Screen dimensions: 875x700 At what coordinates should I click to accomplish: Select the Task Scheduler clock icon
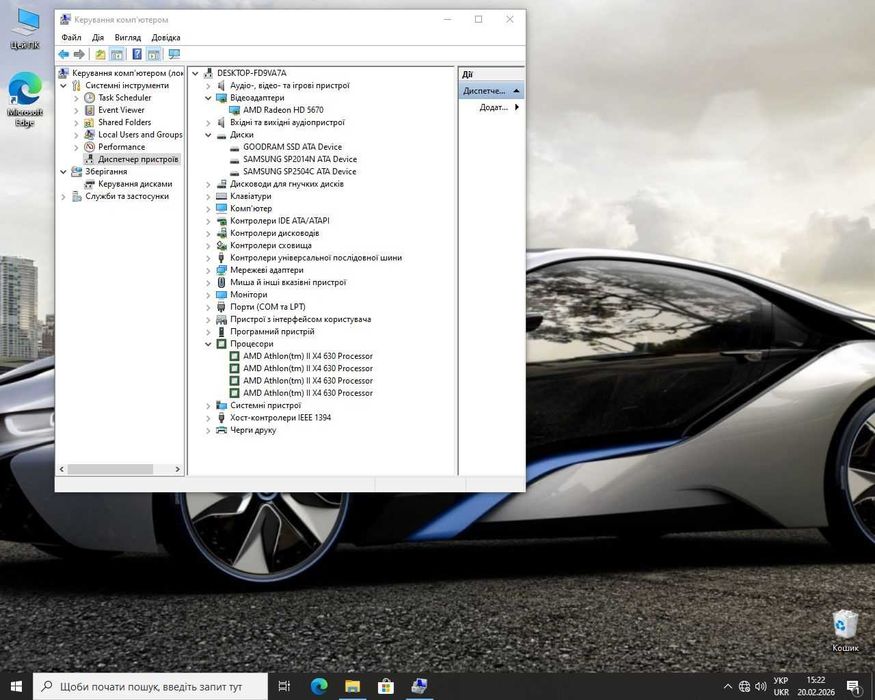click(89, 98)
